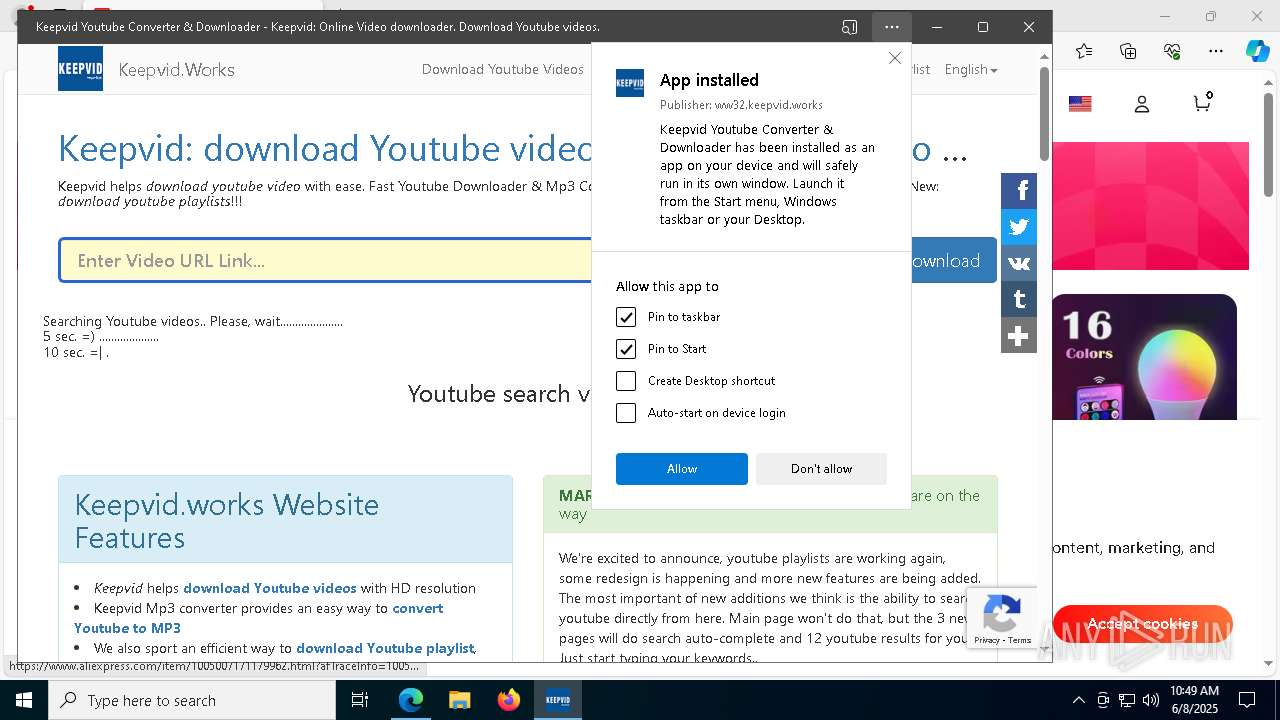The image size is (1280, 720).
Task: Click the sidebar icon in the app title bar
Action: (x=850, y=27)
